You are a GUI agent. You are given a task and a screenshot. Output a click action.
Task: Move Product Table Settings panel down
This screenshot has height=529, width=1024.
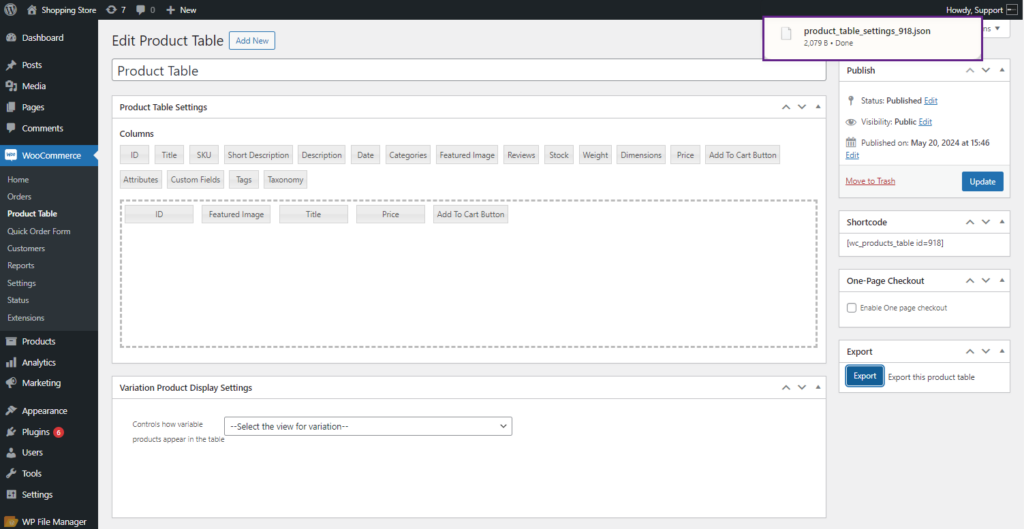[x=802, y=107]
